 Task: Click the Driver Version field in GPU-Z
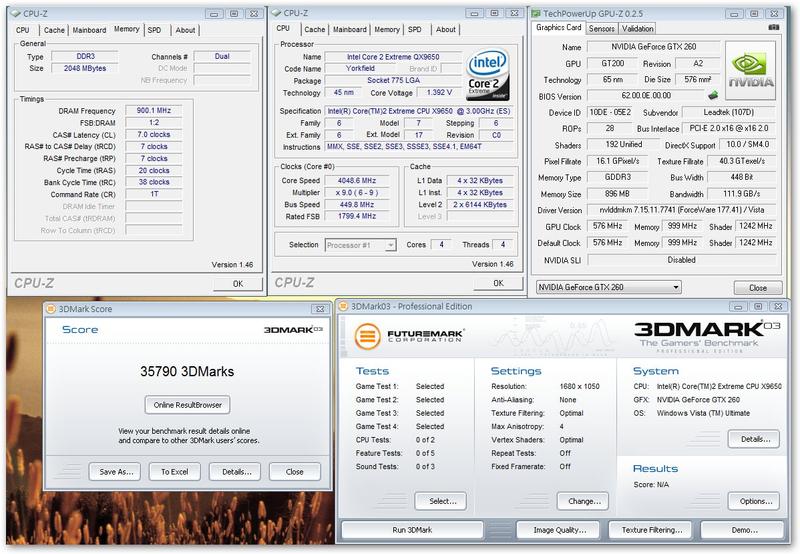(x=682, y=210)
